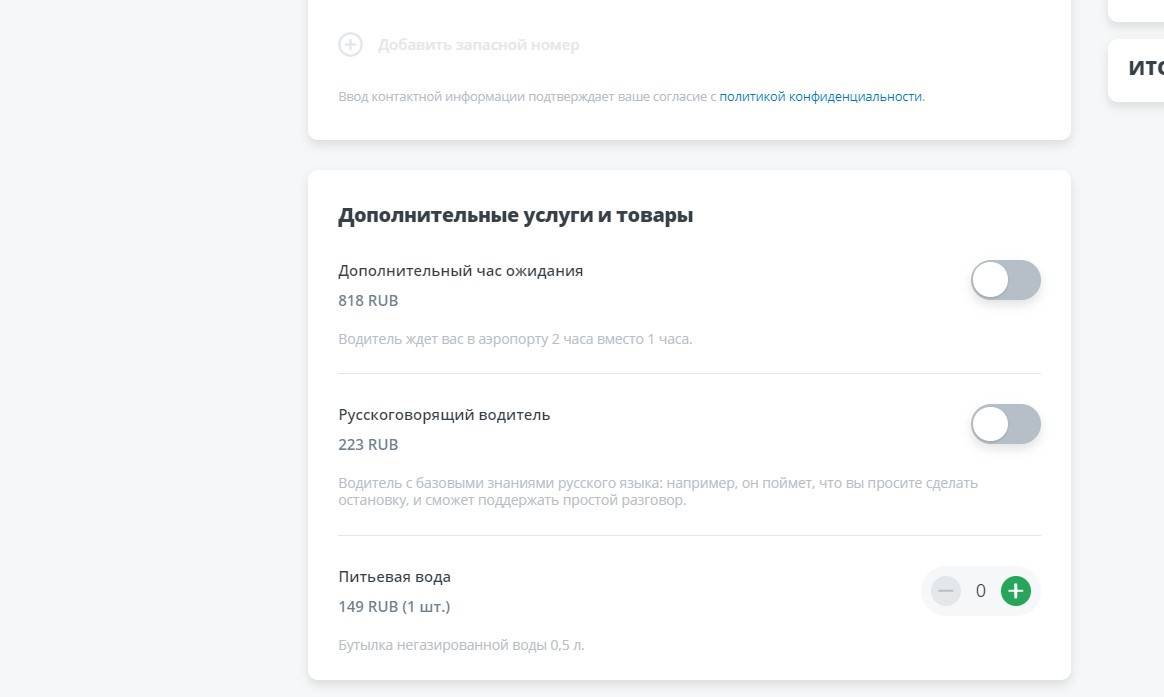Turn on the "Русскоговорящий водитель" switch
Viewport: 1164px width, 697px height.
[x=1005, y=424]
